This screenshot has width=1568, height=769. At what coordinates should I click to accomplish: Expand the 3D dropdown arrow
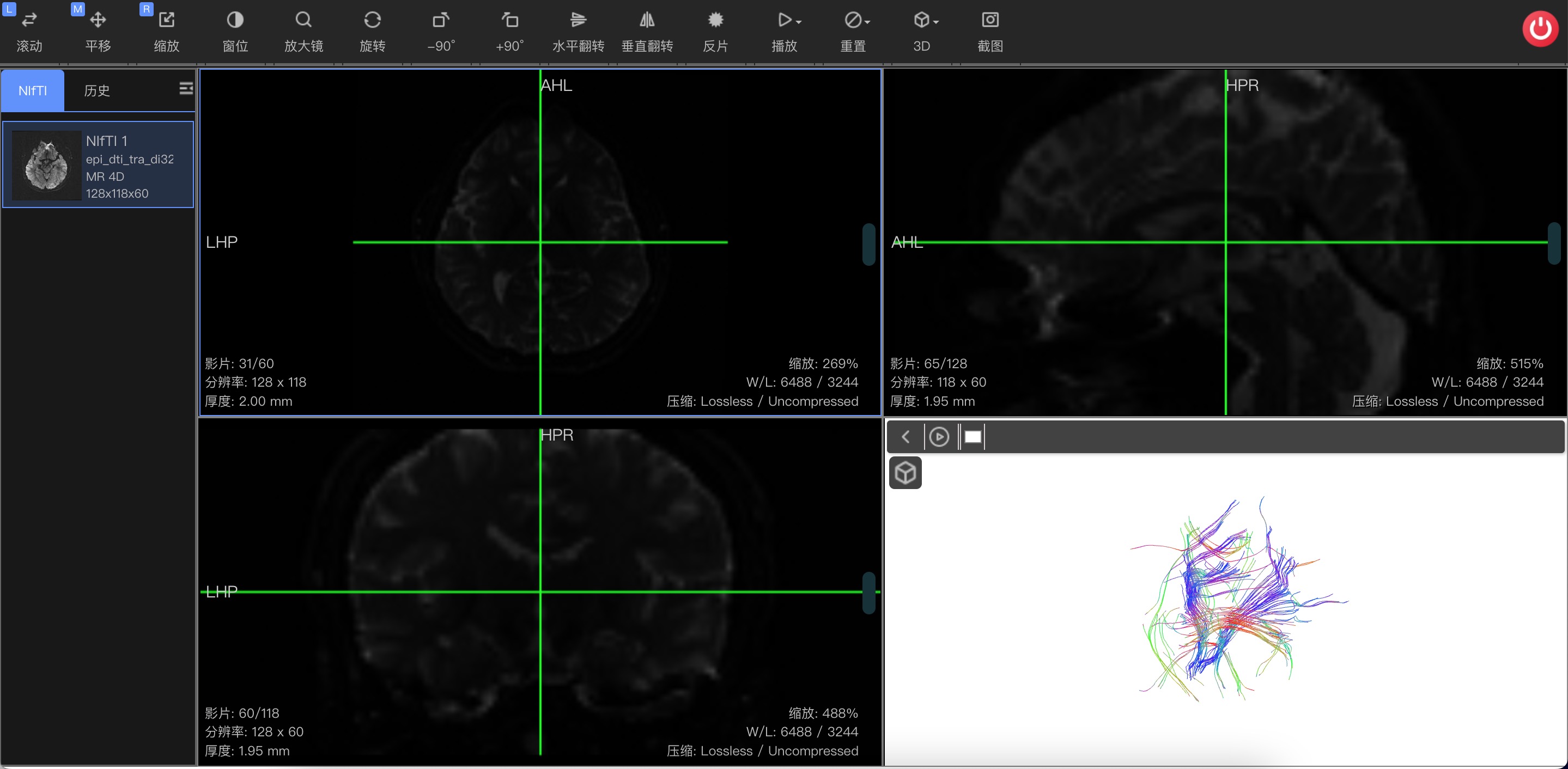pyautogui.click(x=936, y=22)
